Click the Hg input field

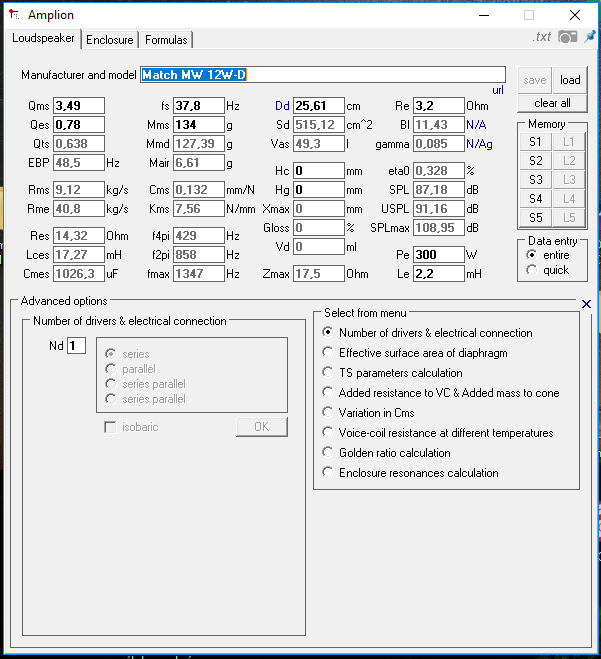coord(319,190)
